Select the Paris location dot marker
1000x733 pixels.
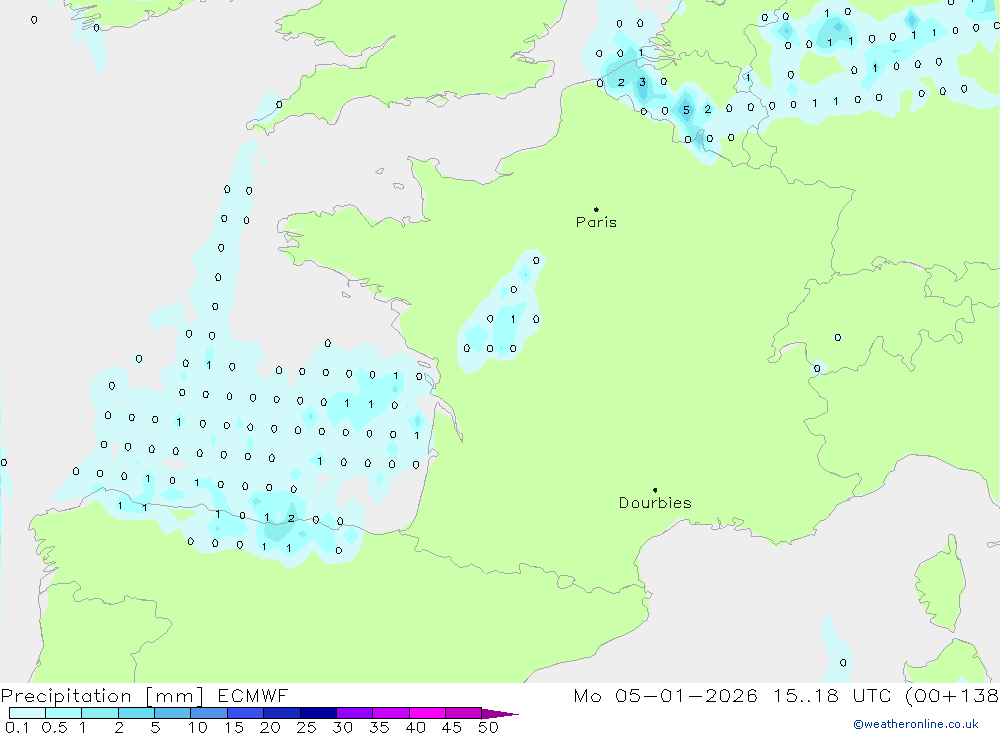point(596,209)
